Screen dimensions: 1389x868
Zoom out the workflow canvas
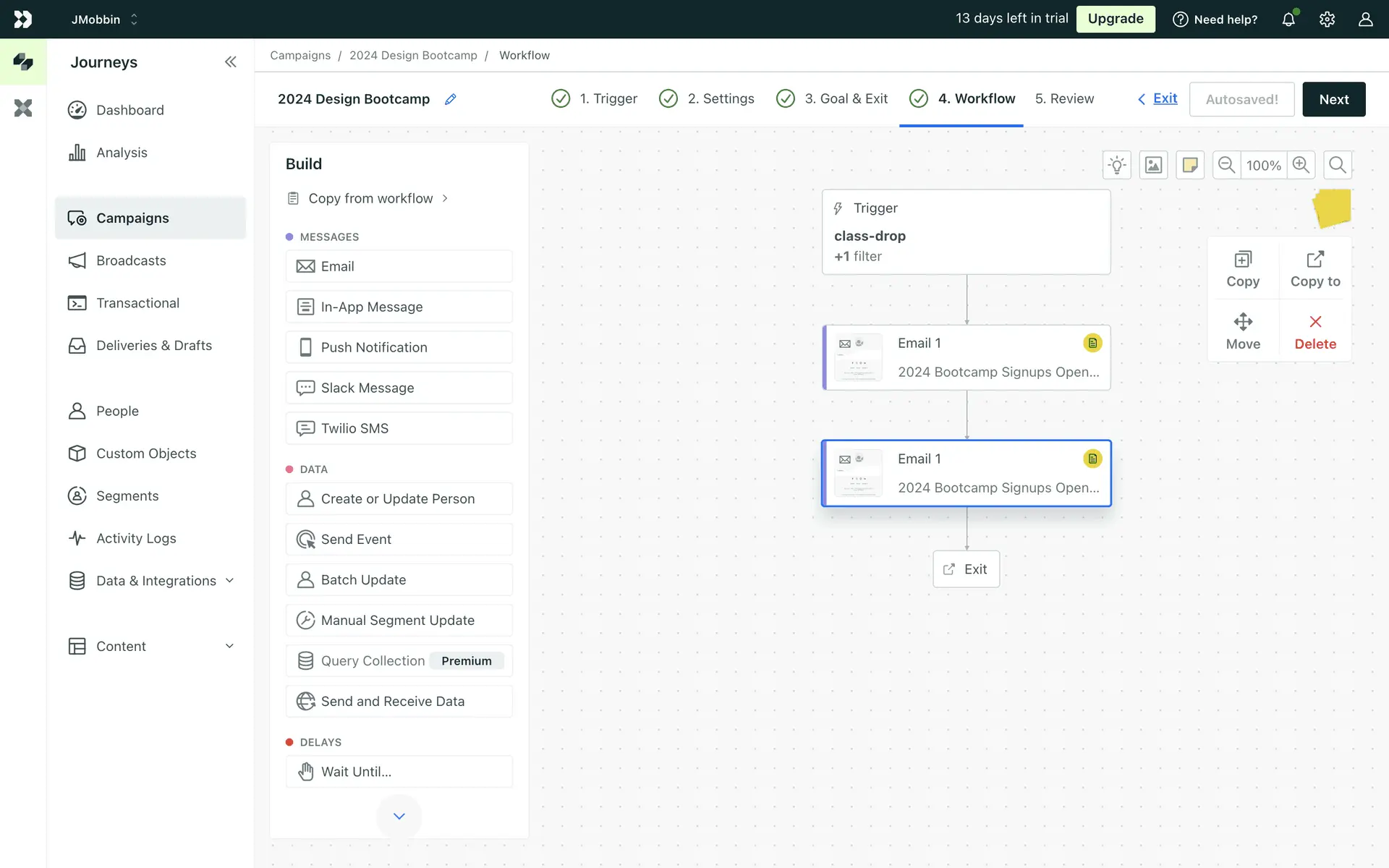[1226, 165]
